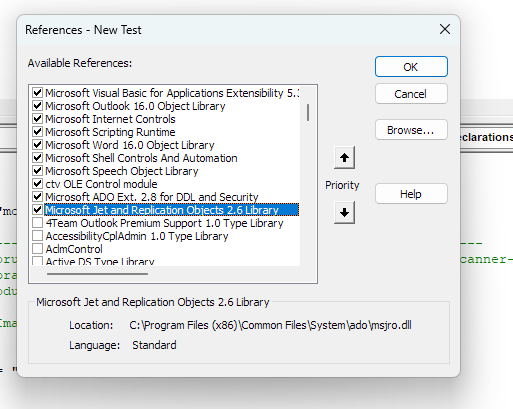Close the References dialog with X
Viewport: 513px width, 409px height.
click(445, 29)
